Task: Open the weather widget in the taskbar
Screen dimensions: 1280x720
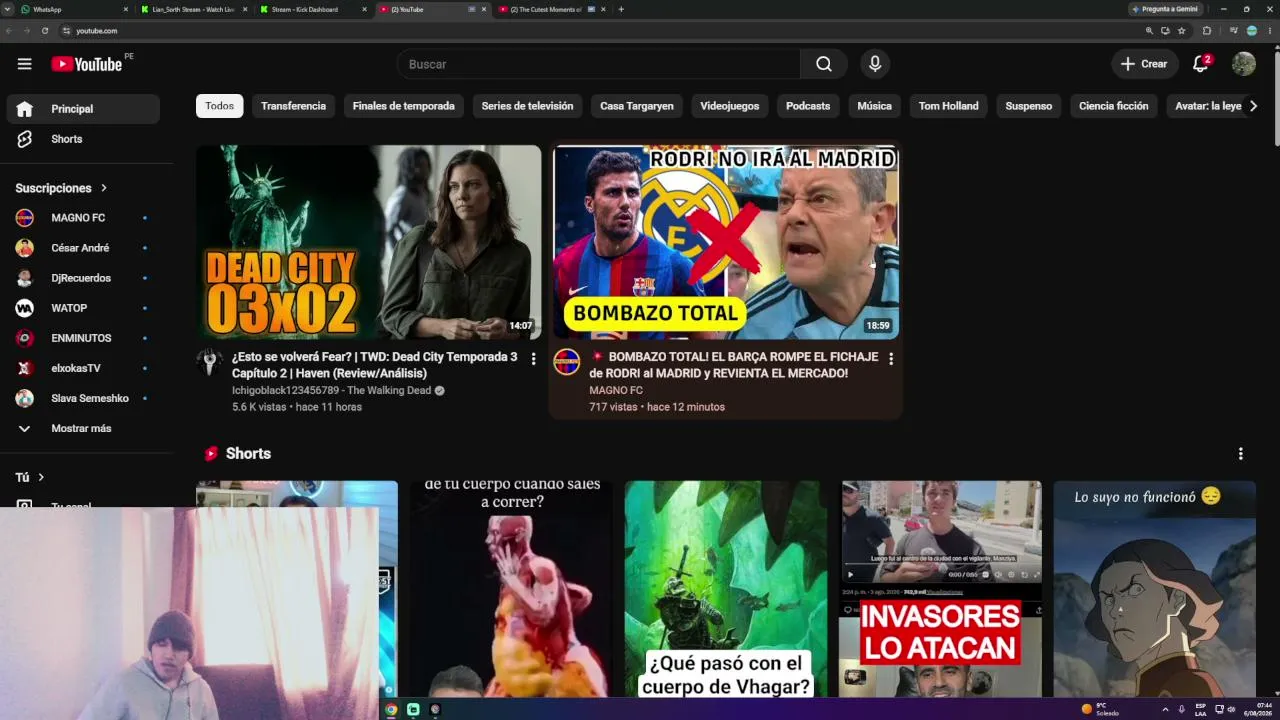Action: pyautogui.click(x=1101, y=709)
